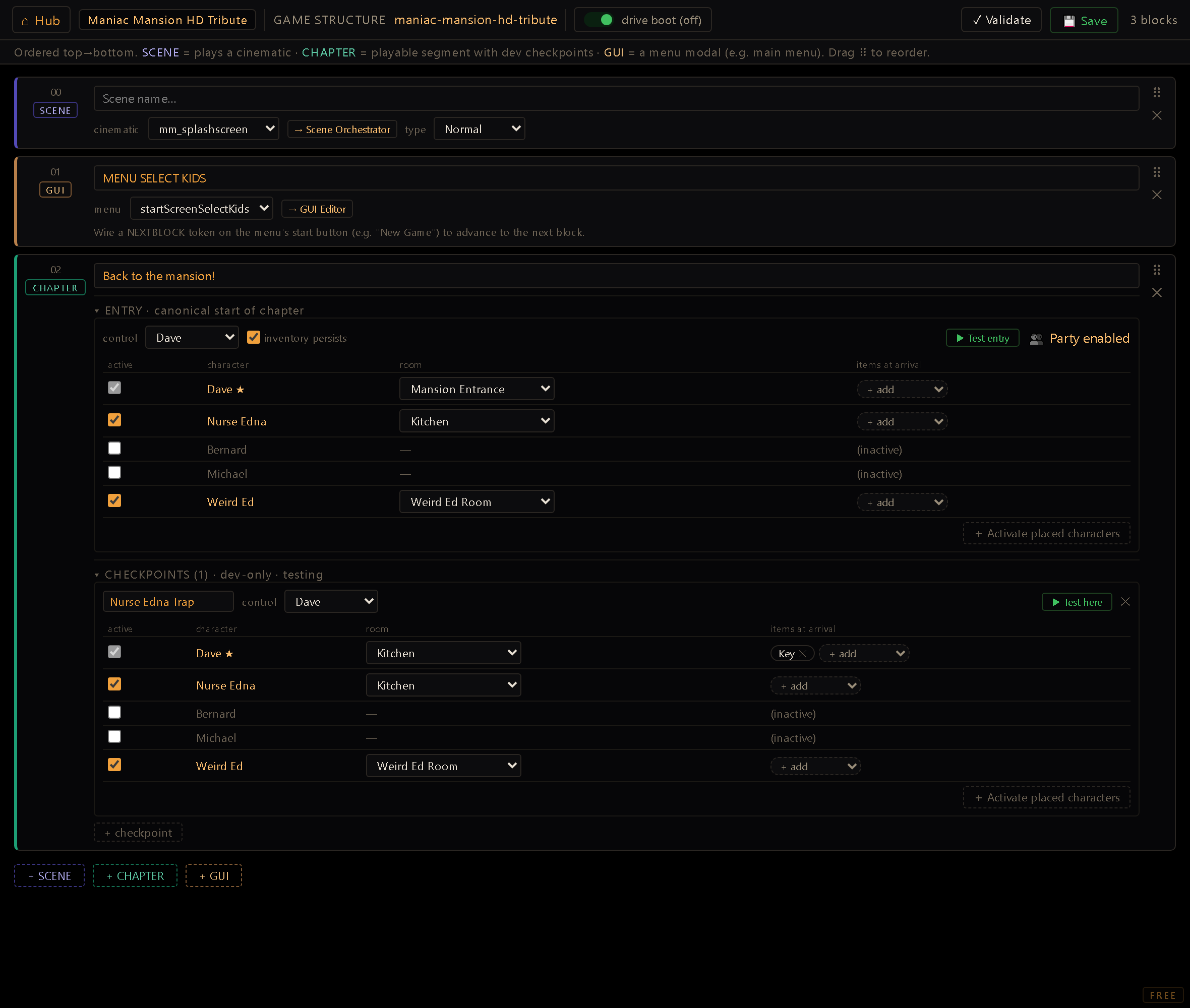Add item for Nurse Edna in entry
Viewport: 1190px width, 1008px height.
click(x=902, y=422)
